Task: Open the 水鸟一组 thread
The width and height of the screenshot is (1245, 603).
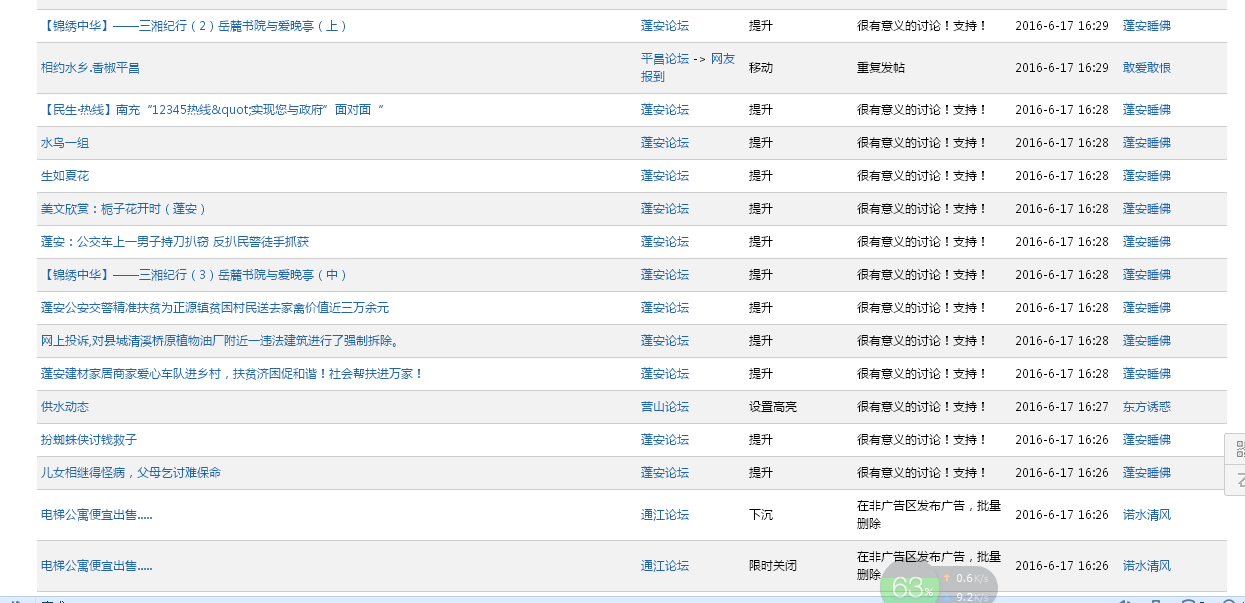Action: pos(65,143)
